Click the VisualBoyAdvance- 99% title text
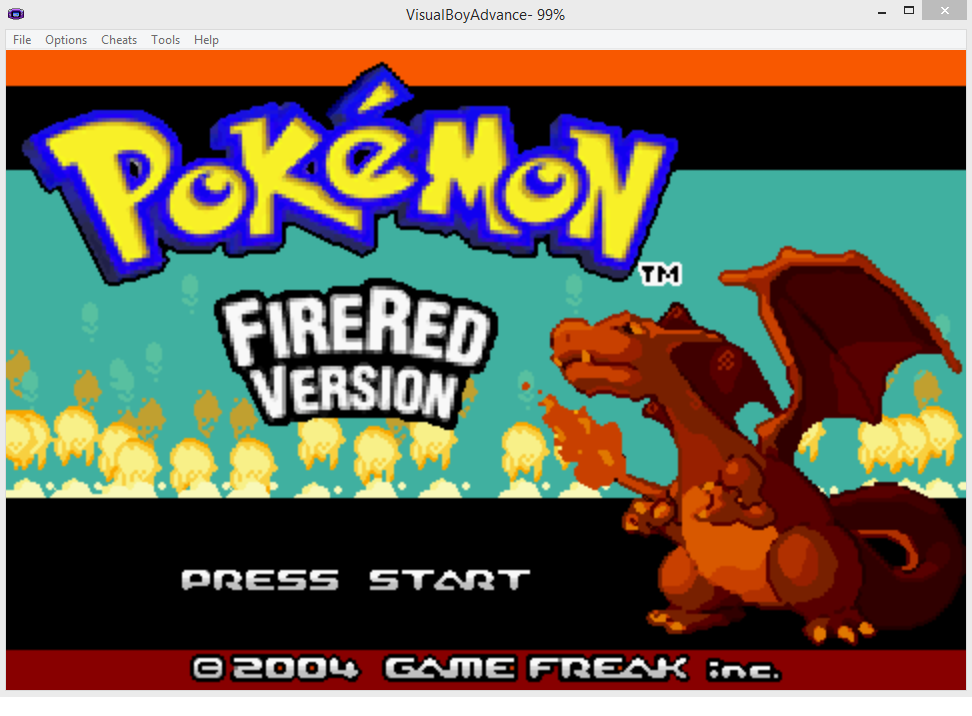This screenshot has width=972, height=716. (x=486, y=13)
